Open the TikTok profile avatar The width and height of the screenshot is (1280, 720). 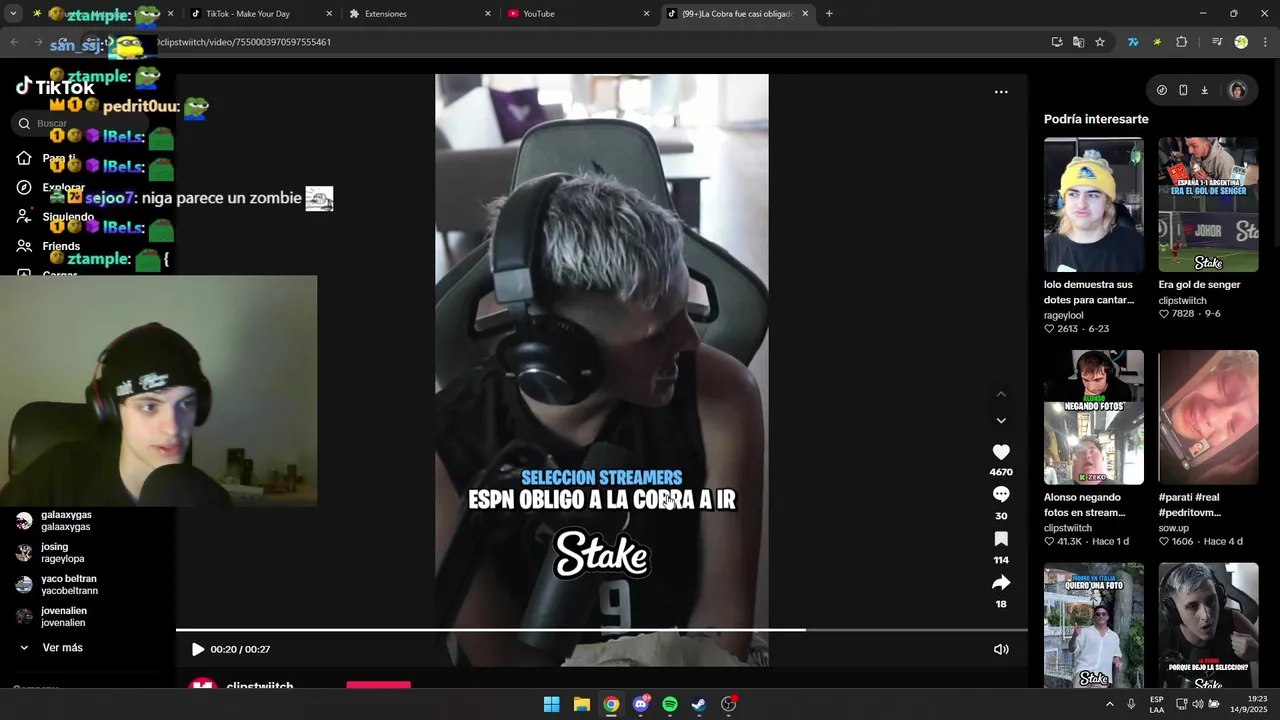click(x=1237, y=90)
